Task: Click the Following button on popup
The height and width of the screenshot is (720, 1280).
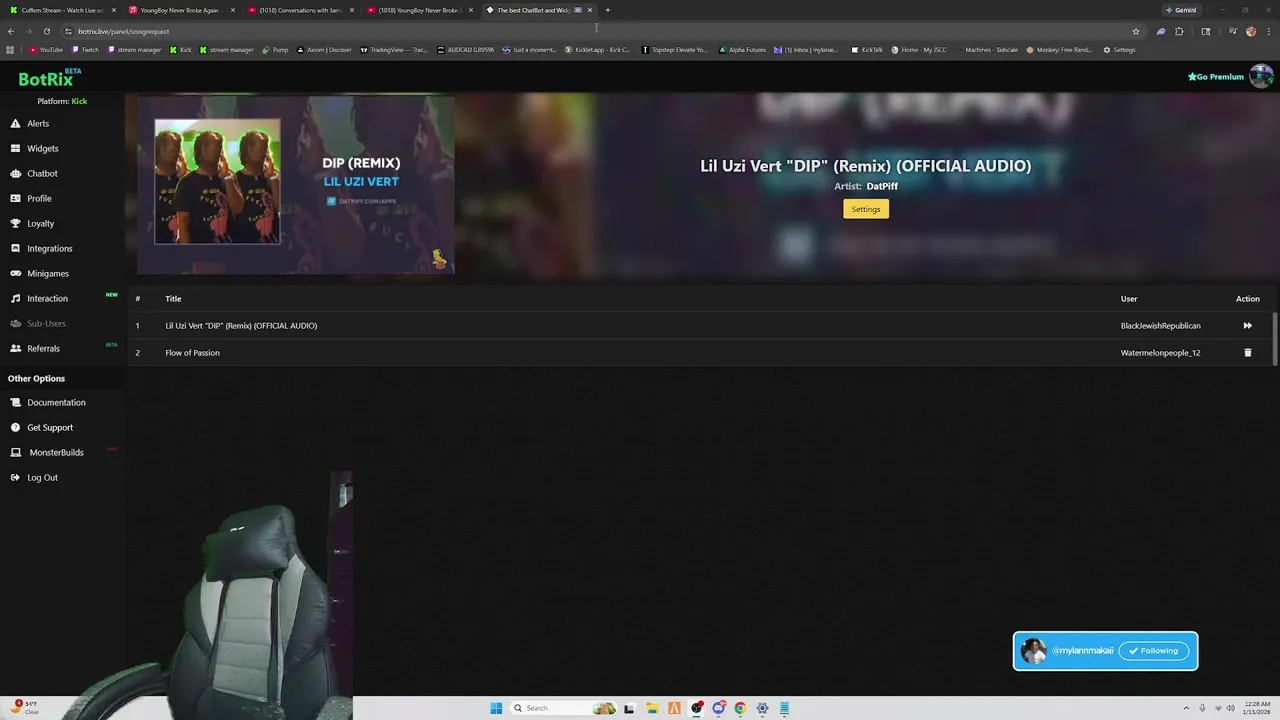Action: point(1153,650)
